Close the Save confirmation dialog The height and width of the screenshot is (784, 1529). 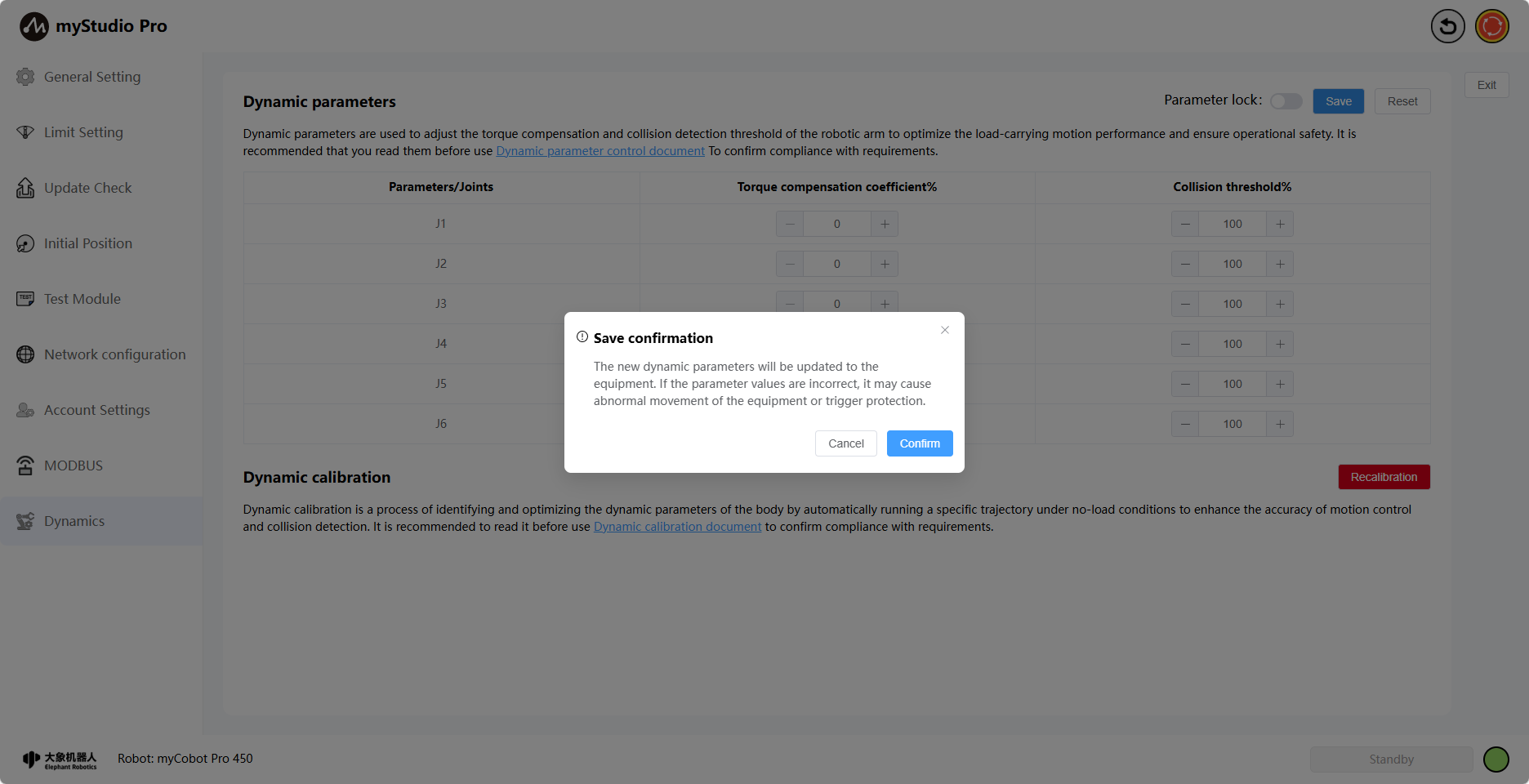pos(945,330)
